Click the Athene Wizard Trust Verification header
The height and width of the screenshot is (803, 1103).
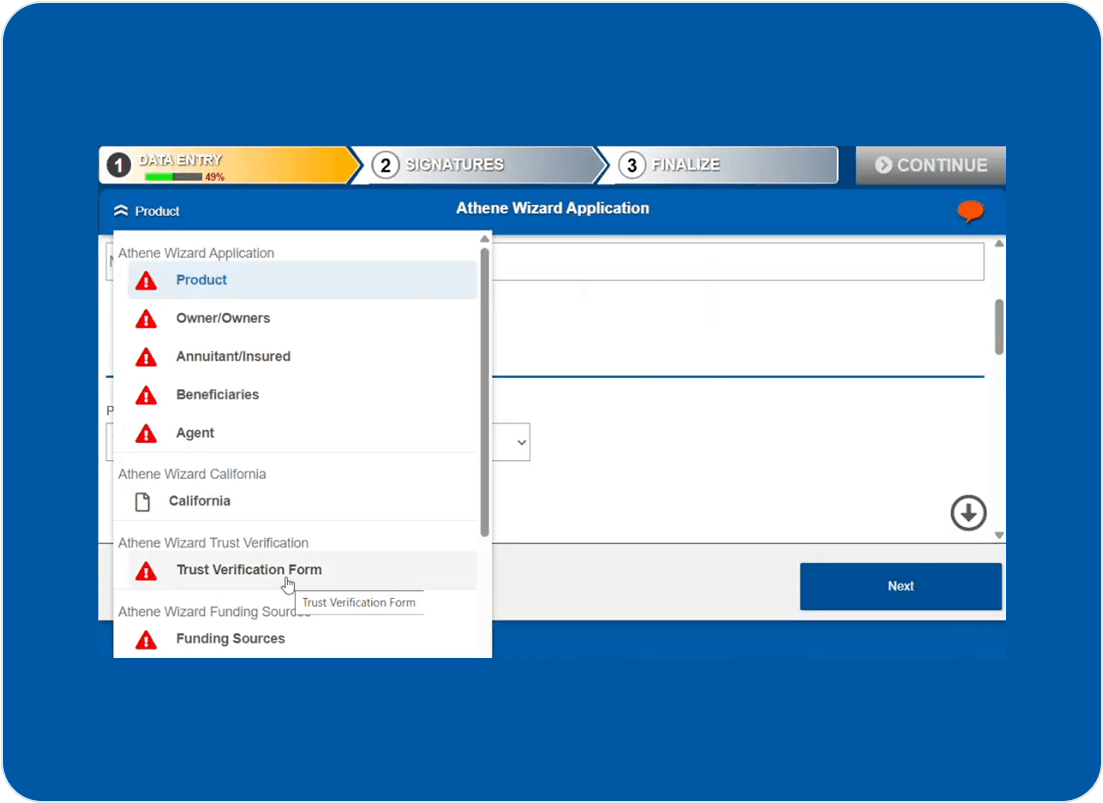click(213, 543)
